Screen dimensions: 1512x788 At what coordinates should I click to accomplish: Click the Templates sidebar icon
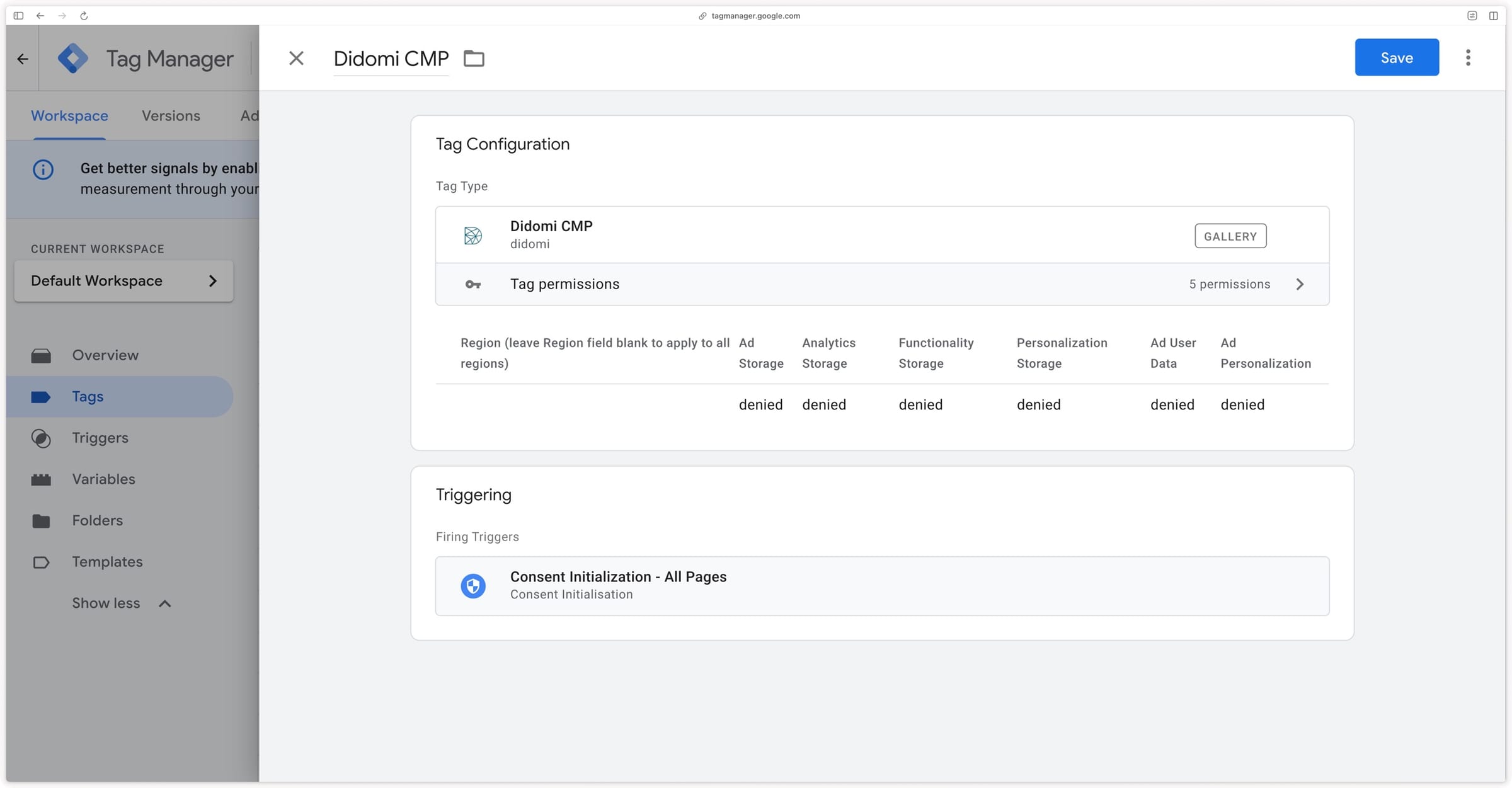(41, 562)
